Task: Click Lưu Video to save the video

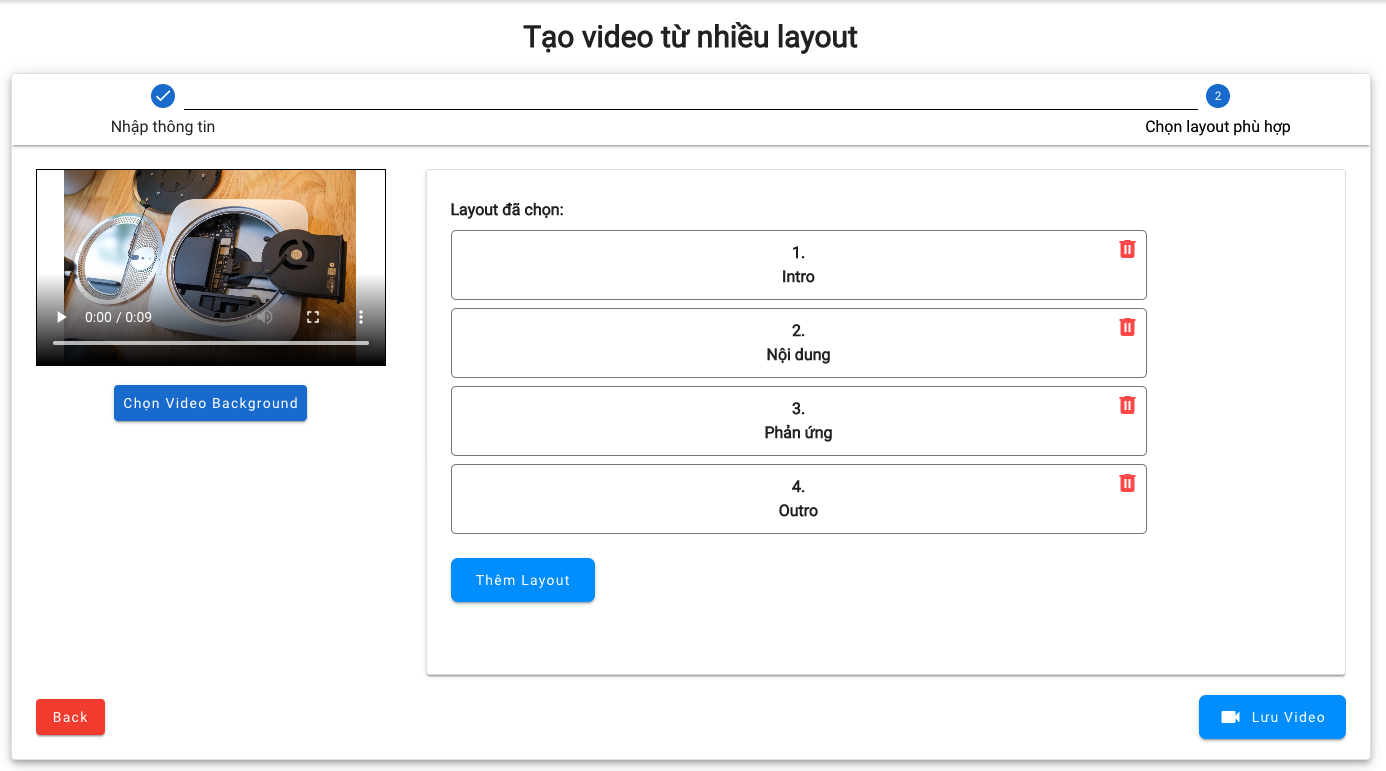Action: pyautogui.click(x=1272, y=717)
